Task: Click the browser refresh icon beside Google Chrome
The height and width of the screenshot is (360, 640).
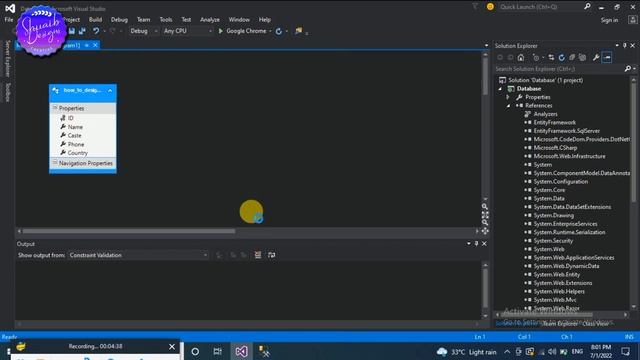Action: [279, 31]
